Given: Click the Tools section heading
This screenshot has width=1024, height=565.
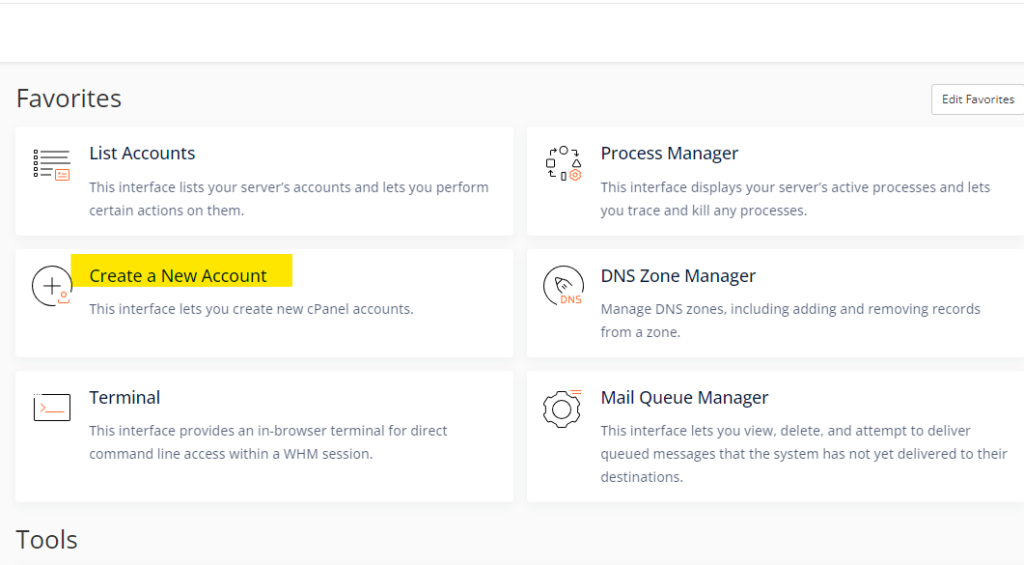Looking at the screenshot, I should (x=47, y=540).
